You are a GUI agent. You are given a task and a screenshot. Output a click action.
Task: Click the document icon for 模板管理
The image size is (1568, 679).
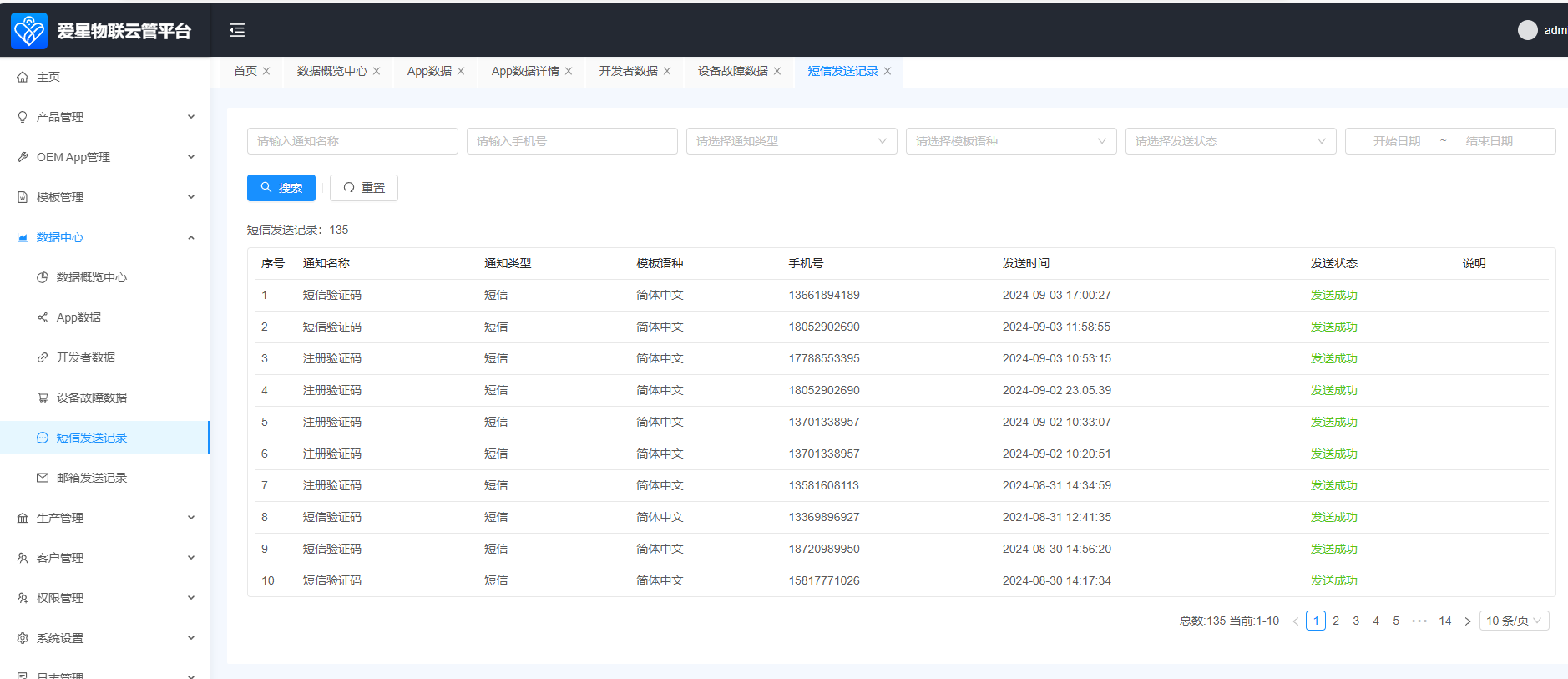click(x=23, y=197)
